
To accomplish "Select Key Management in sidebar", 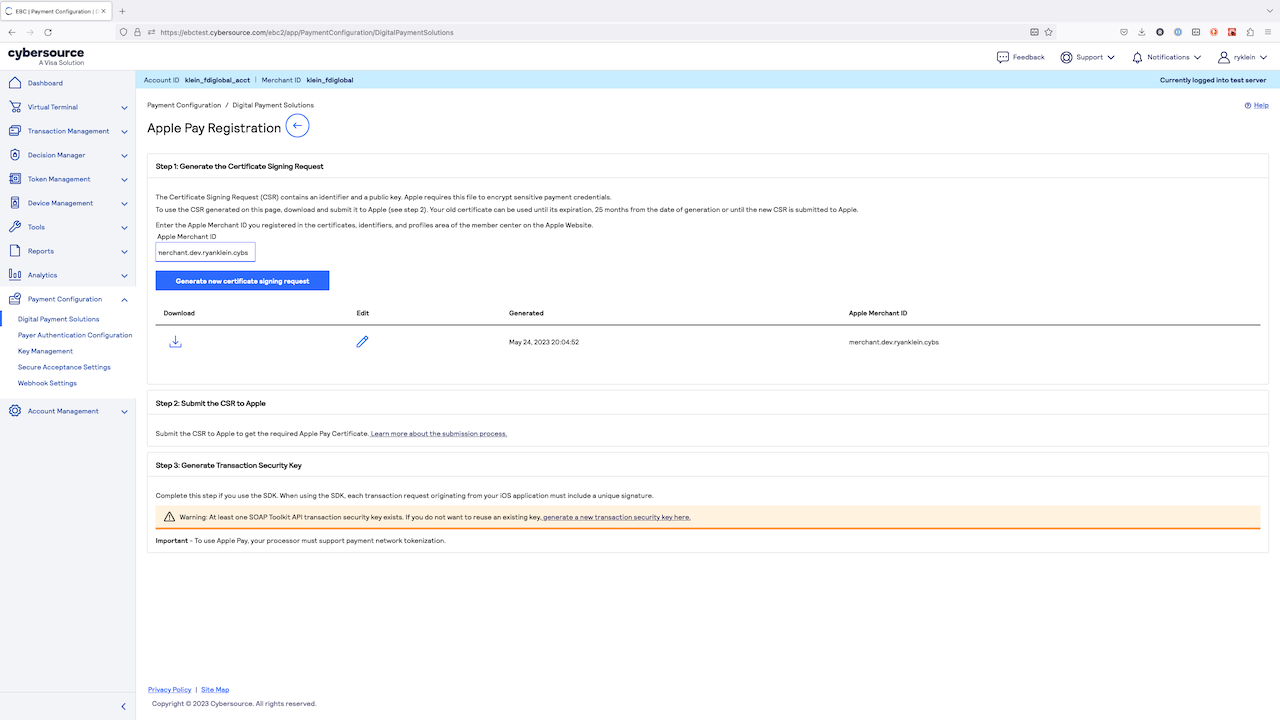I will [x=45, y=351].
